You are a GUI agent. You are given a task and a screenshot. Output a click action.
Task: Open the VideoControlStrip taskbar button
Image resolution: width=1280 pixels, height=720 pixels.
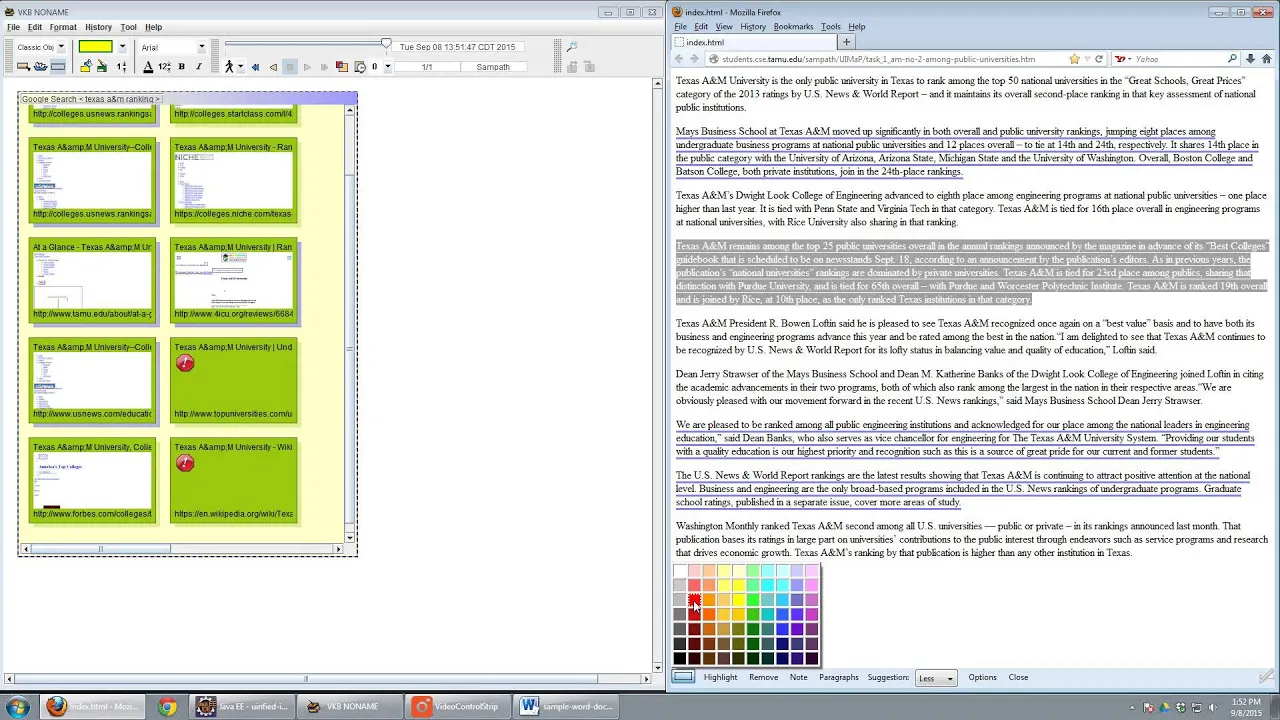click(x=459, y=706)
